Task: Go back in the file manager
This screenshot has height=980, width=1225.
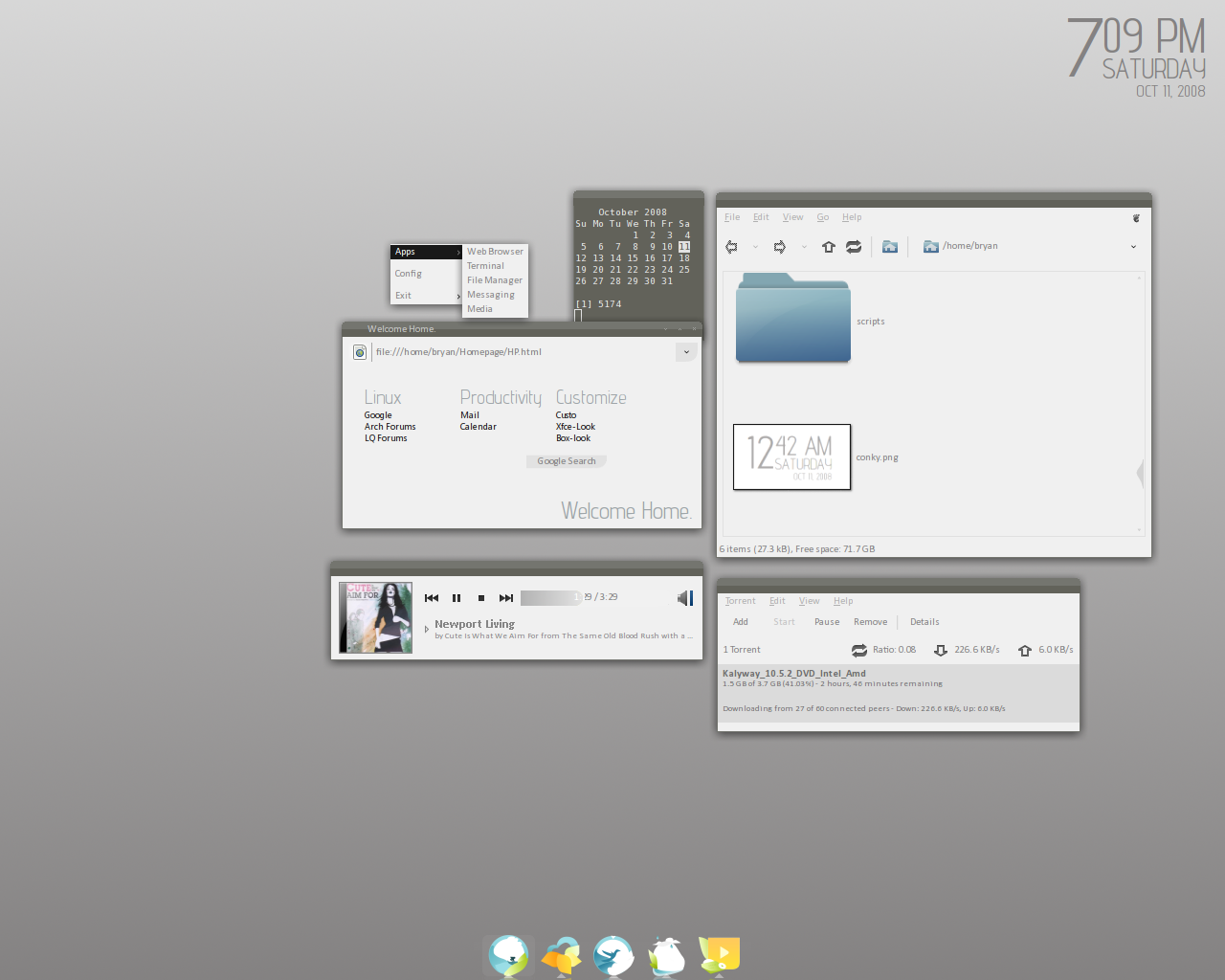Action: pyautogui.click(x=731, y=247)
